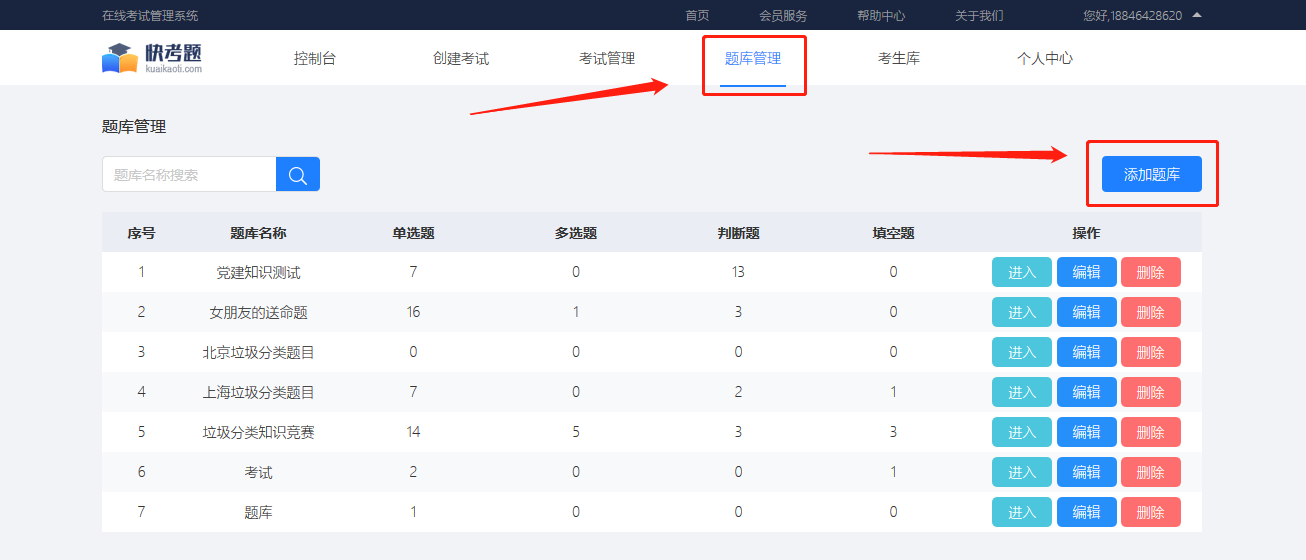1306x560 pixels.
Task: Open the 帮助中心 link
Action: [881, 15]
